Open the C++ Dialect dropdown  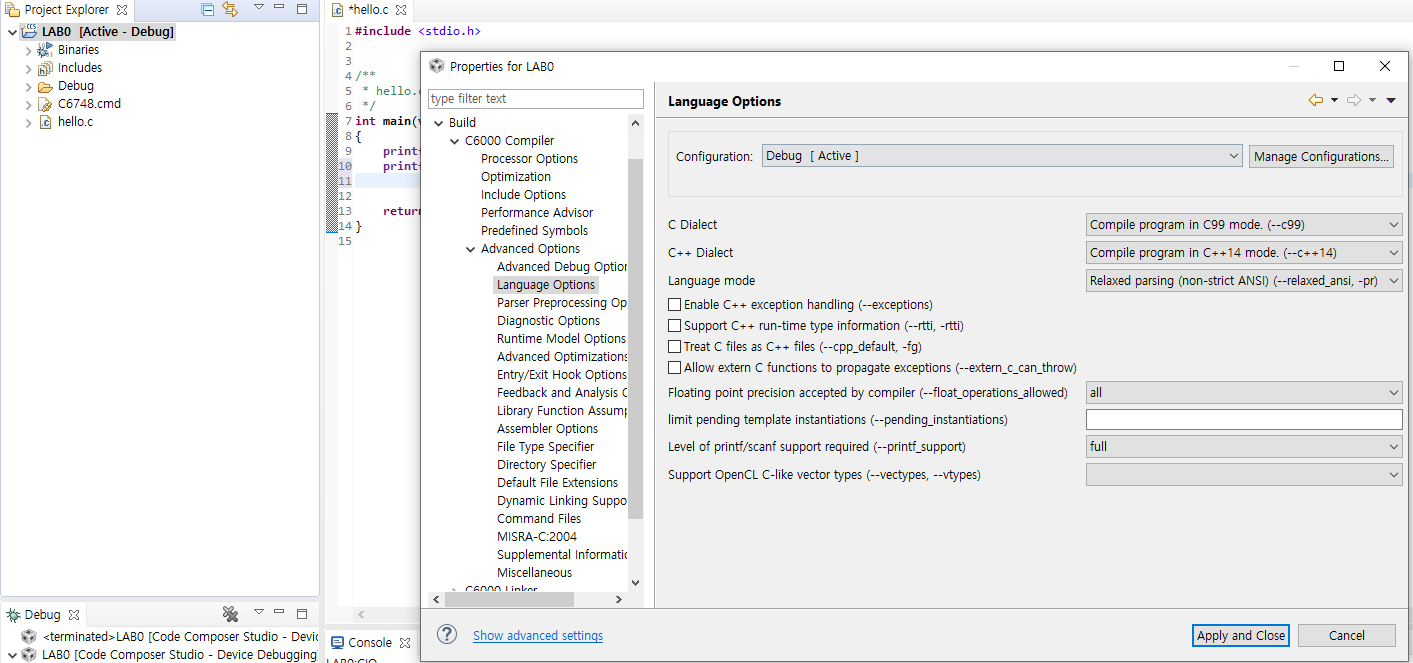point(1244,253)
